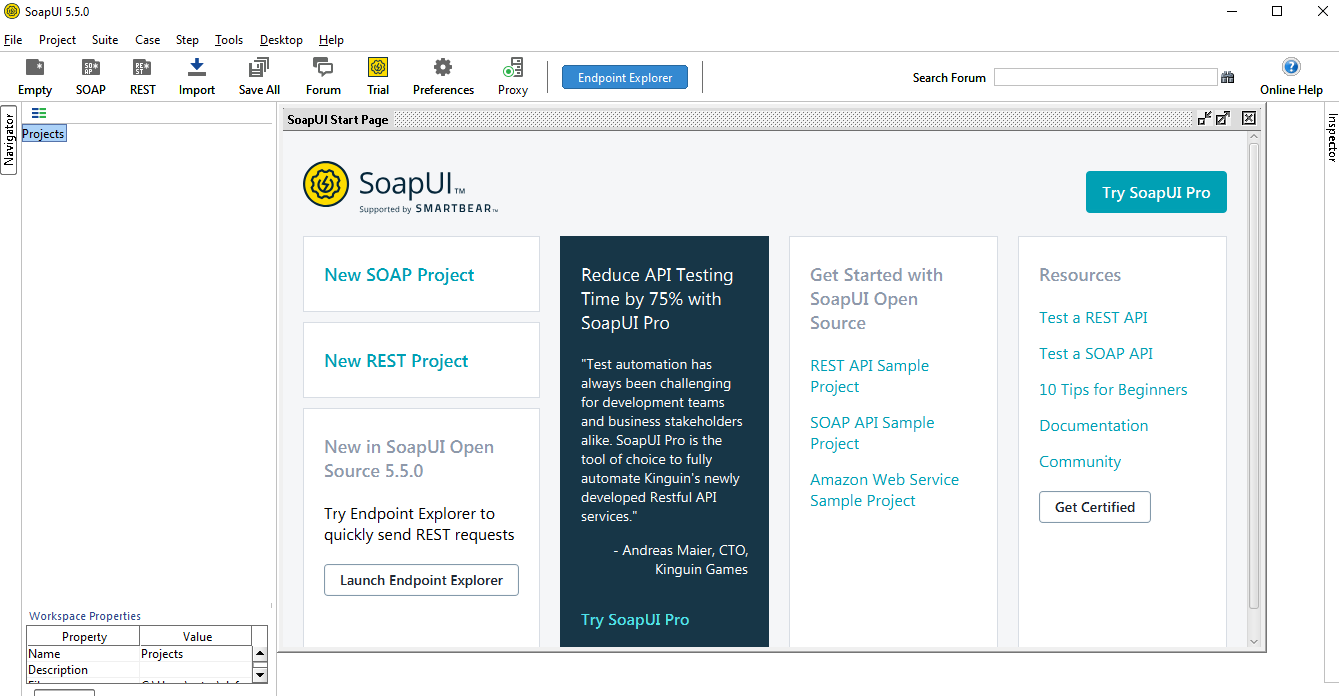Click the Endpoint Explorer button
Image resolution: width=1339 pixels, height=696 pixels.
tap(625, 78)
